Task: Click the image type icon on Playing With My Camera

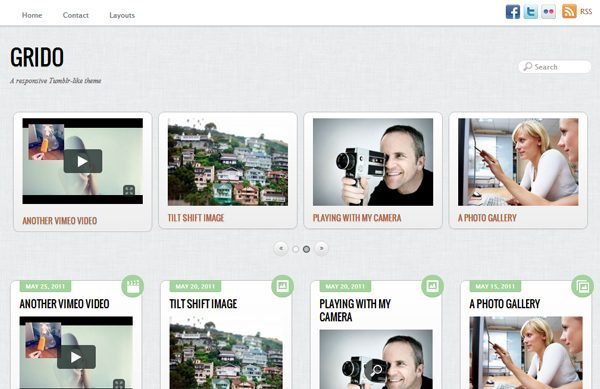Action: [x=432, y=286]
